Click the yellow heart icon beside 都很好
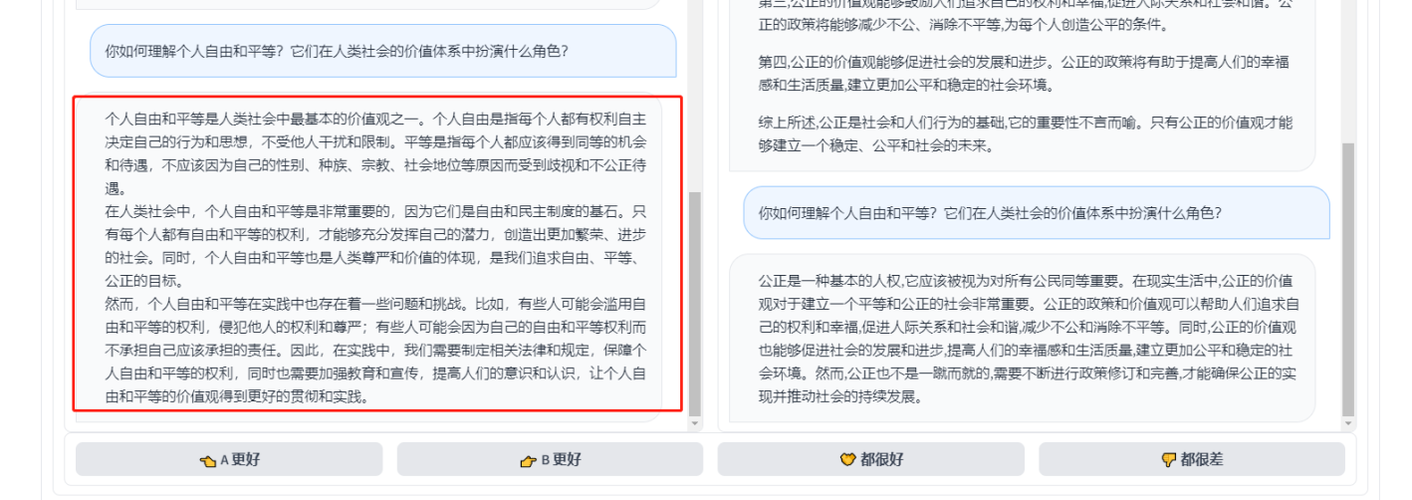 click(848, 460)
